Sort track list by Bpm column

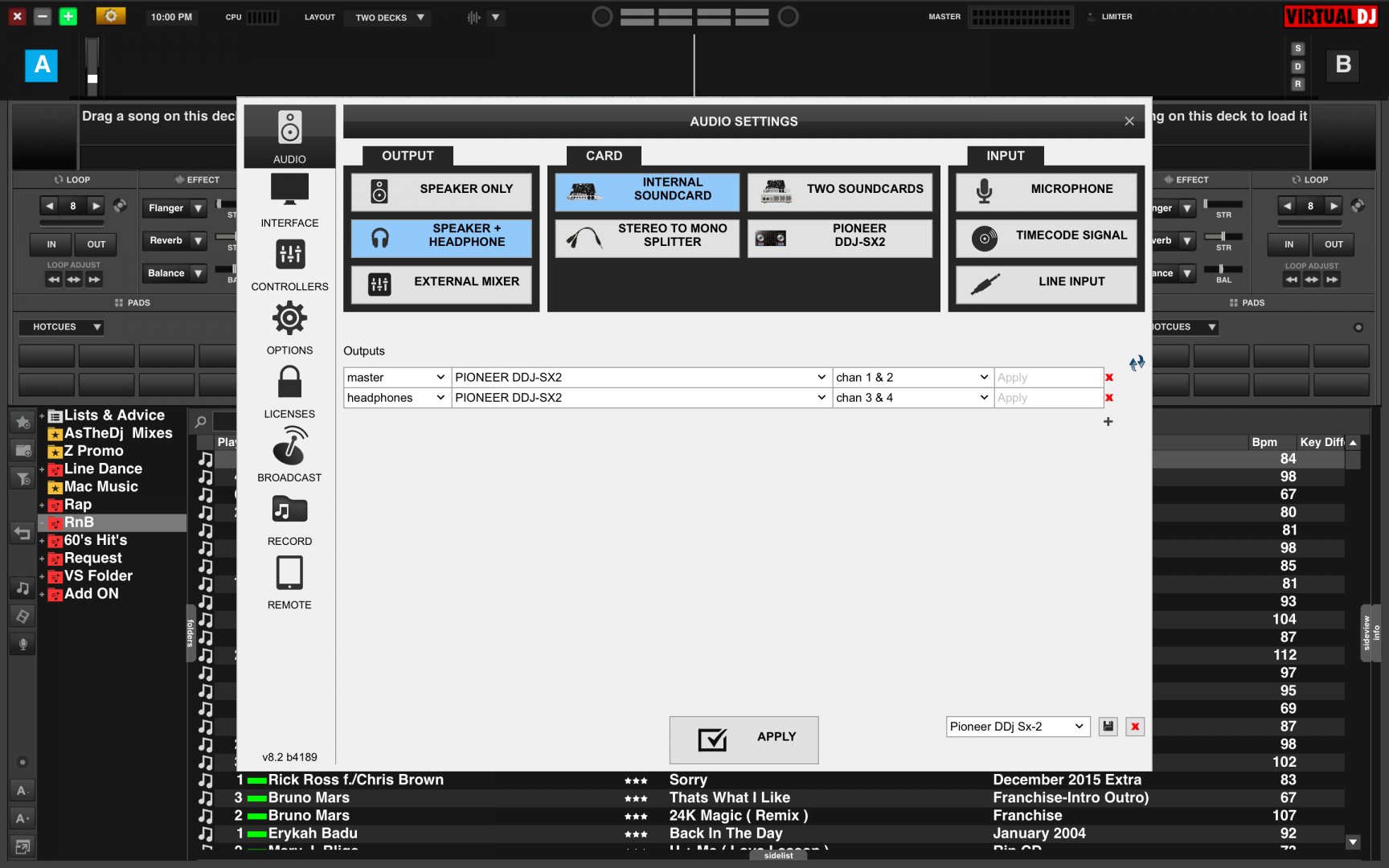(1264, 442)
